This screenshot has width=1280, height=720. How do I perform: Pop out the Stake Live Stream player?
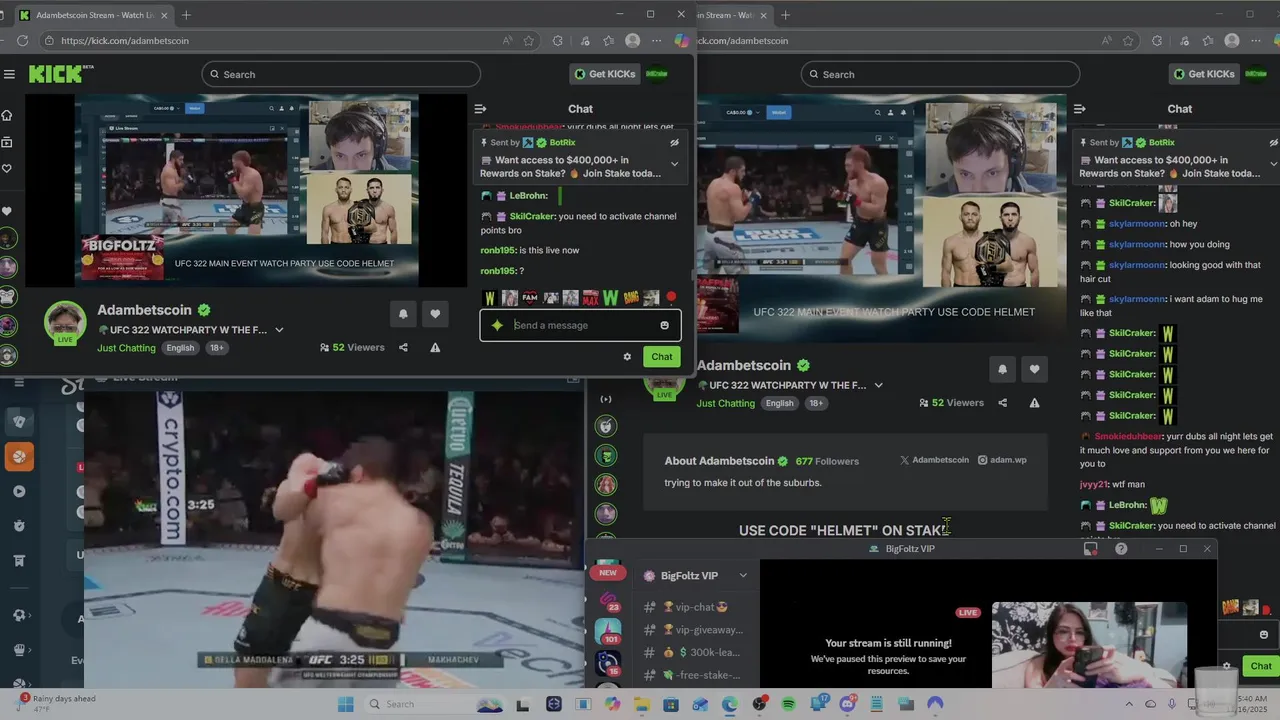pyautogui.click(x=573, y=378)
